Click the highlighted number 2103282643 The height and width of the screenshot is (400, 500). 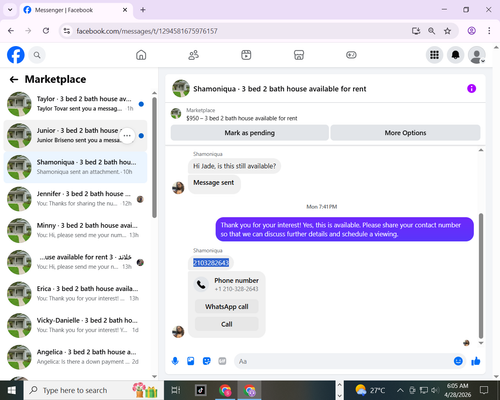tap(211, 263)
